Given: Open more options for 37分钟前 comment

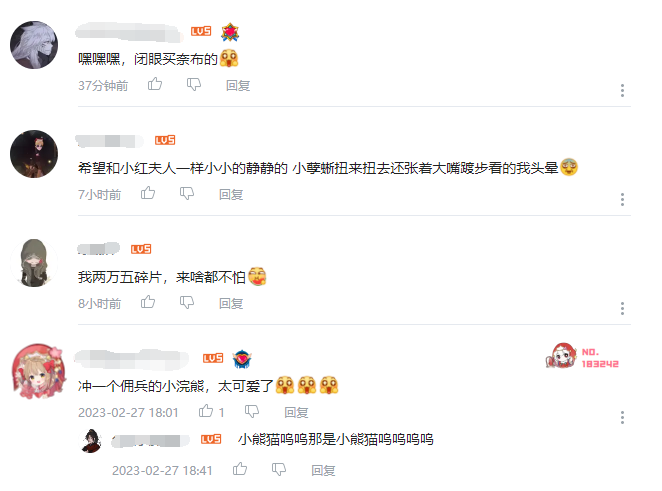Looking at the screenshot, I should [x=622, y=90].
